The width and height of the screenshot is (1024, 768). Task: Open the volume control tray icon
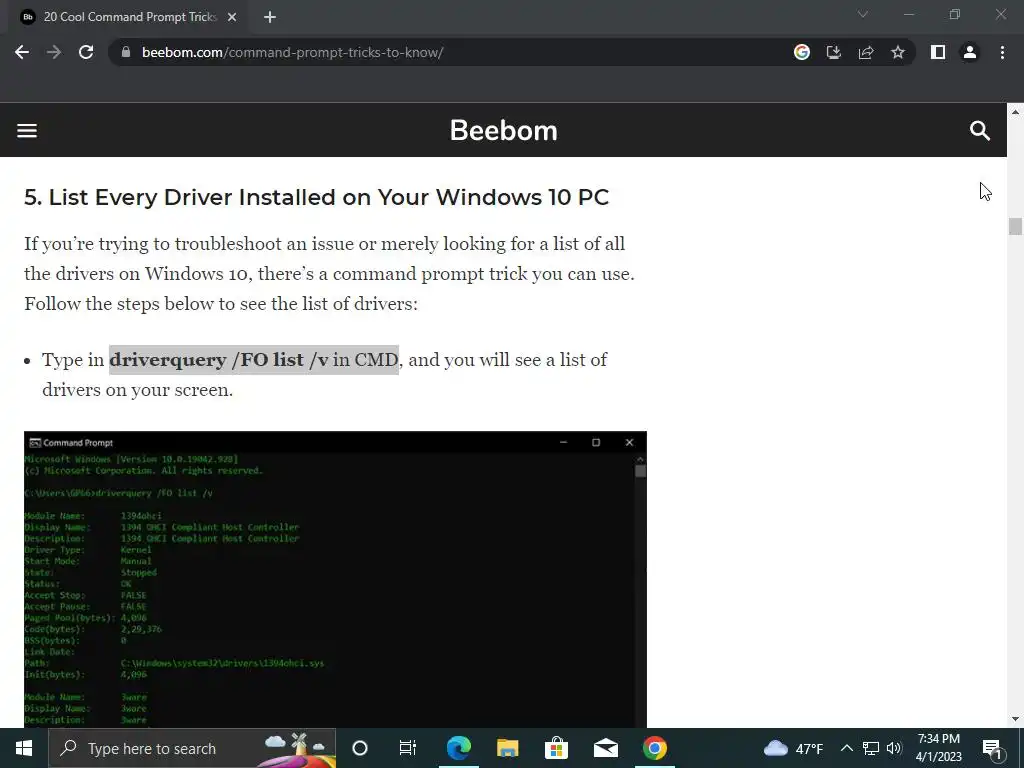coord(894,748)
